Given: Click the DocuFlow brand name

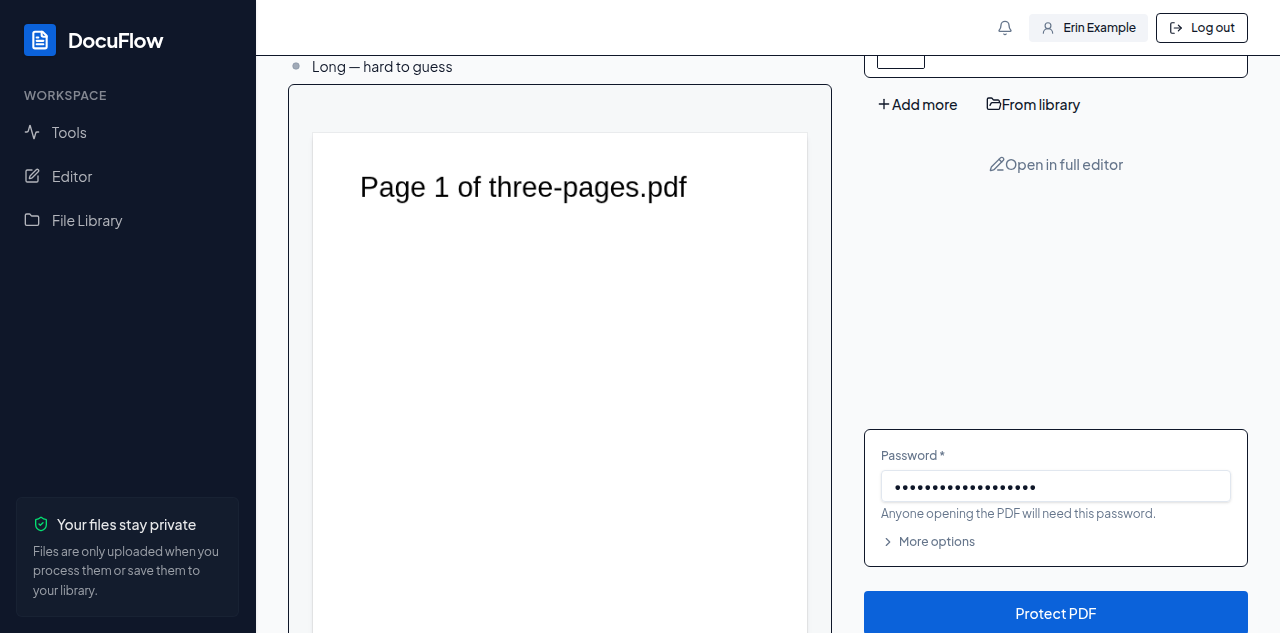Looking at the screenshot, I should pyautogui.click(x=115, y=40).
